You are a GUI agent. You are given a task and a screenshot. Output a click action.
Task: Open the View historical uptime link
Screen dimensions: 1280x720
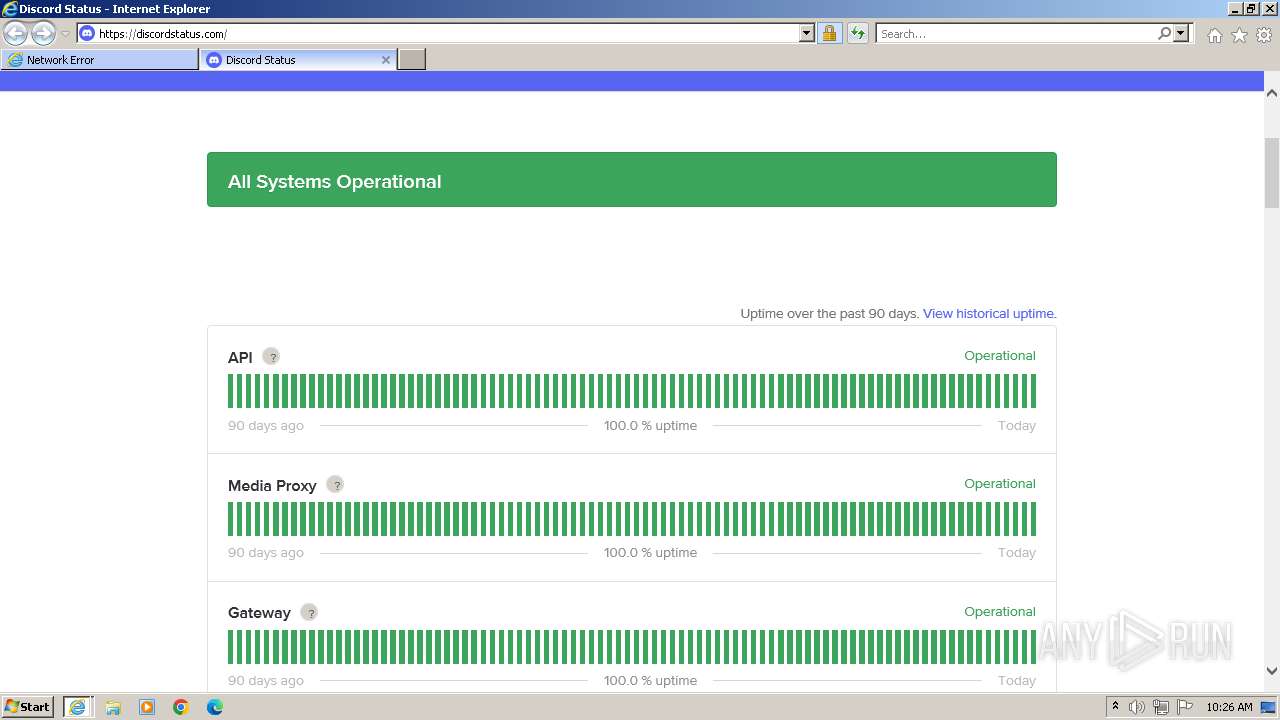point(989,313)
